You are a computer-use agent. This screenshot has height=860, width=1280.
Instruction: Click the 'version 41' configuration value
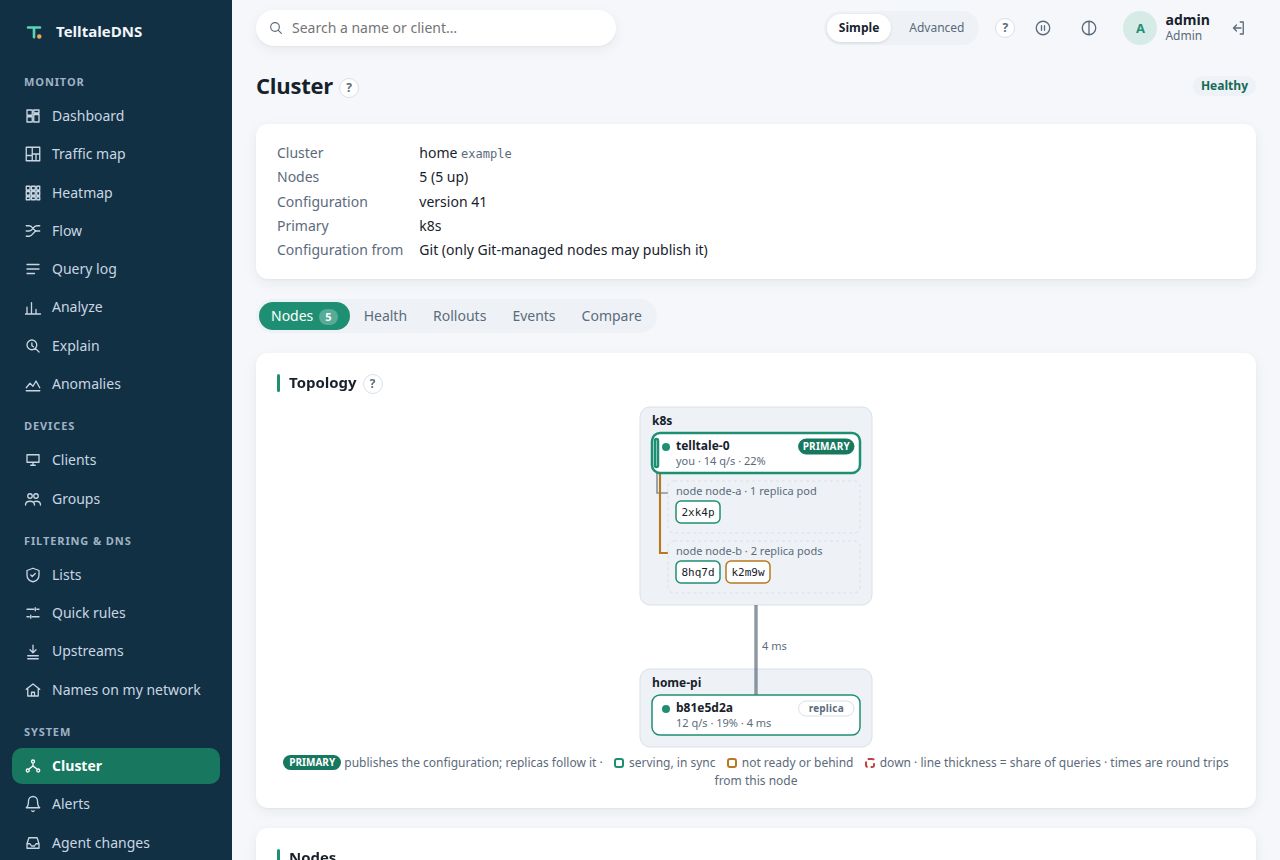pyautogui.click(x=453, y=202)
